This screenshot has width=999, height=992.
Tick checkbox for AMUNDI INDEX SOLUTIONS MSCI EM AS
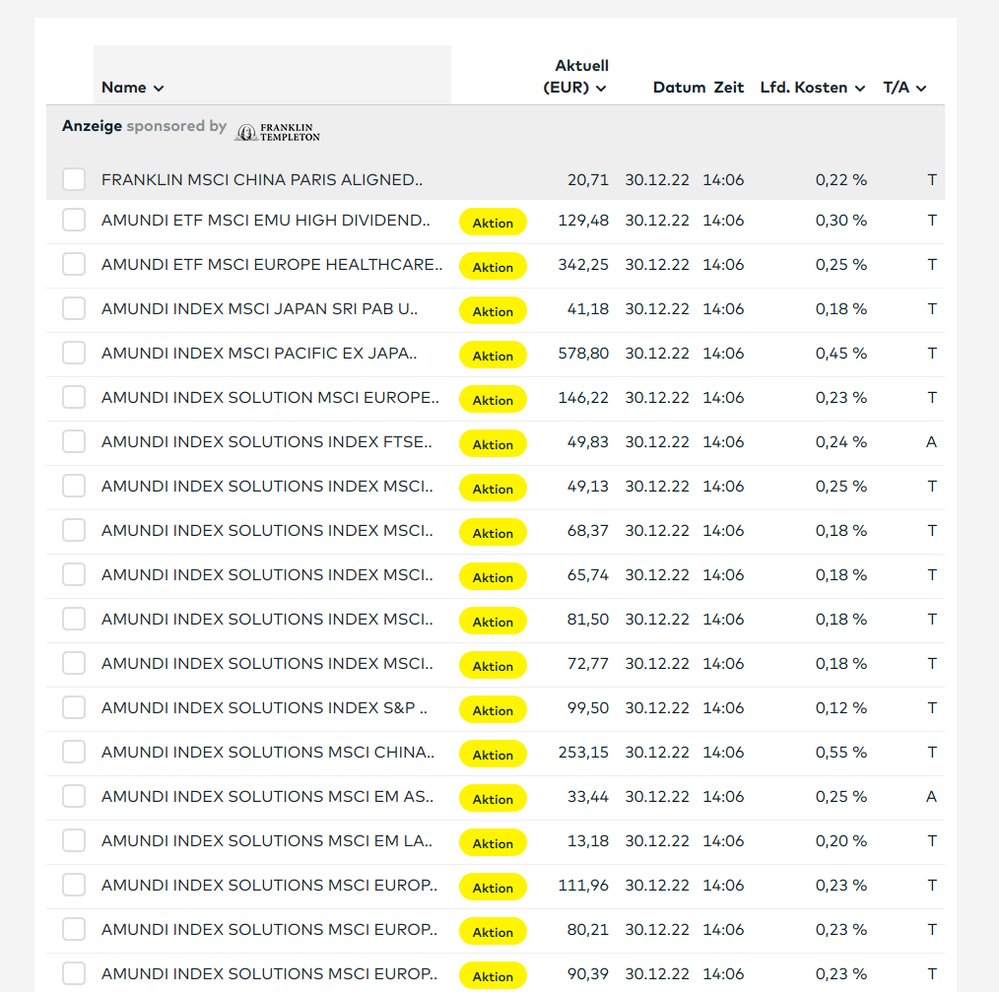[x=74, y=796]
